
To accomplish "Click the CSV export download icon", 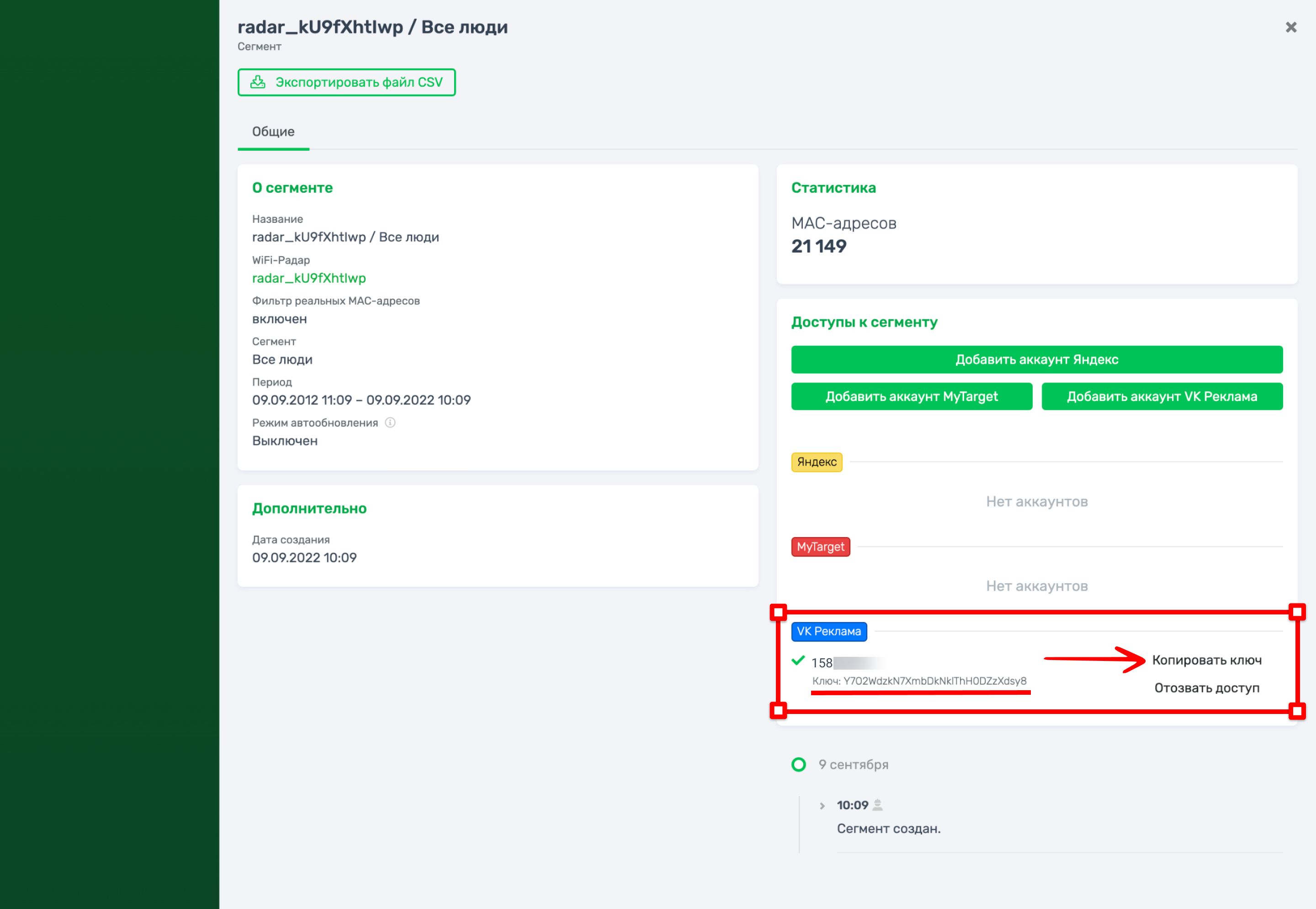I will [x=258, y=82].
